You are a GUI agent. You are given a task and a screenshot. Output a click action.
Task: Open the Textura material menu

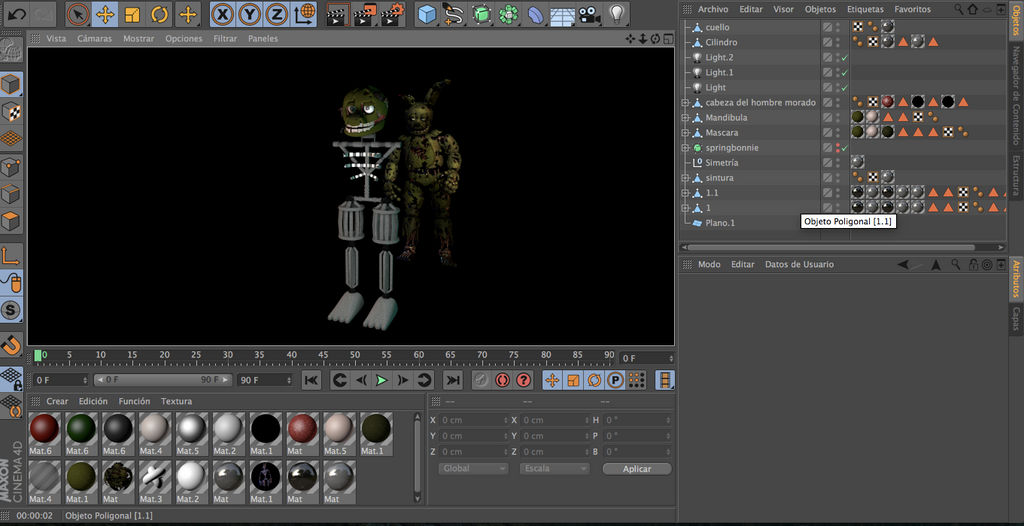pyautogui.click(x=176, y=401)
